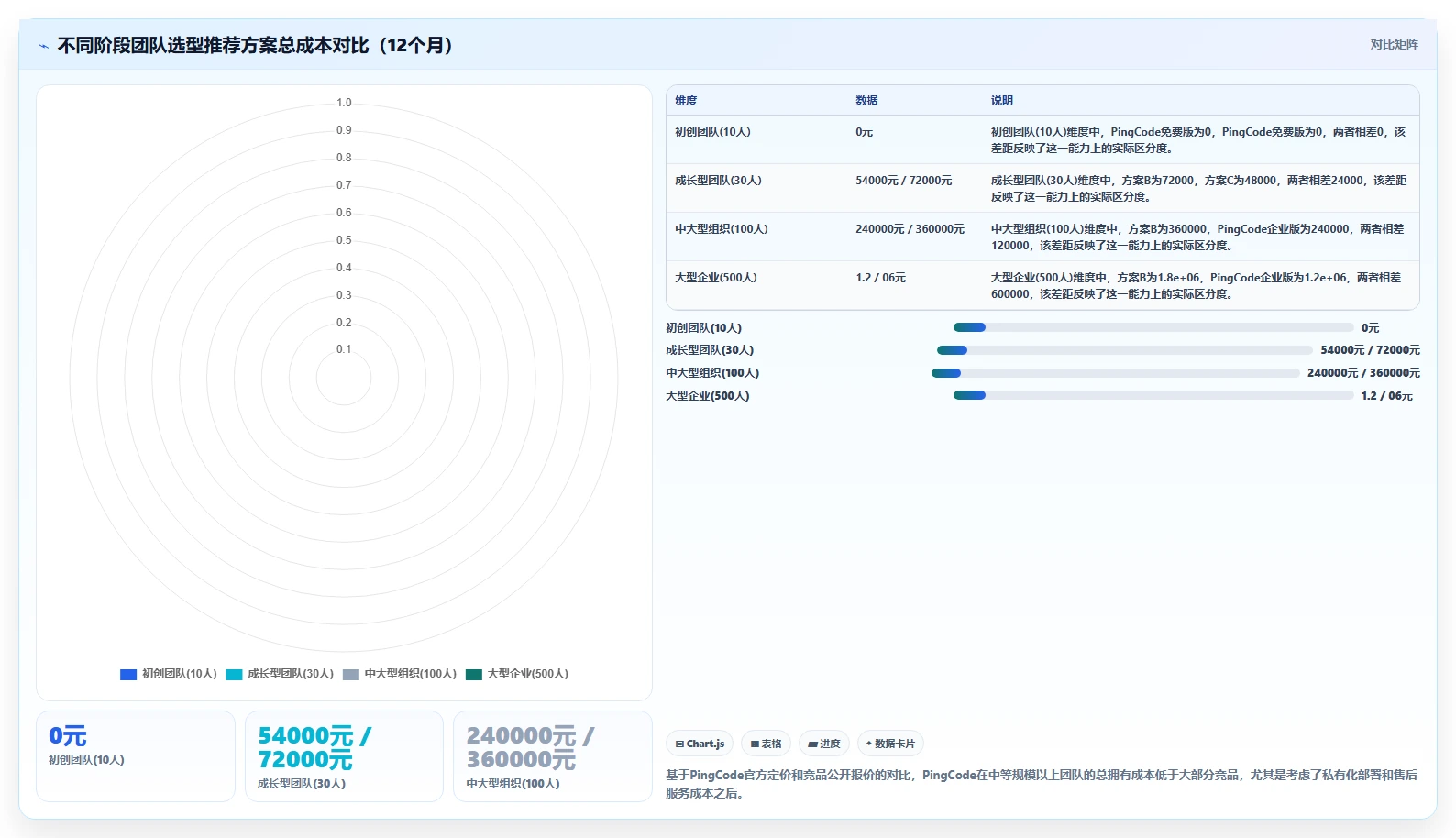Click the radar axis label 0.1
This screenshot has width=1456, height=838.
(x=344, y=349)
